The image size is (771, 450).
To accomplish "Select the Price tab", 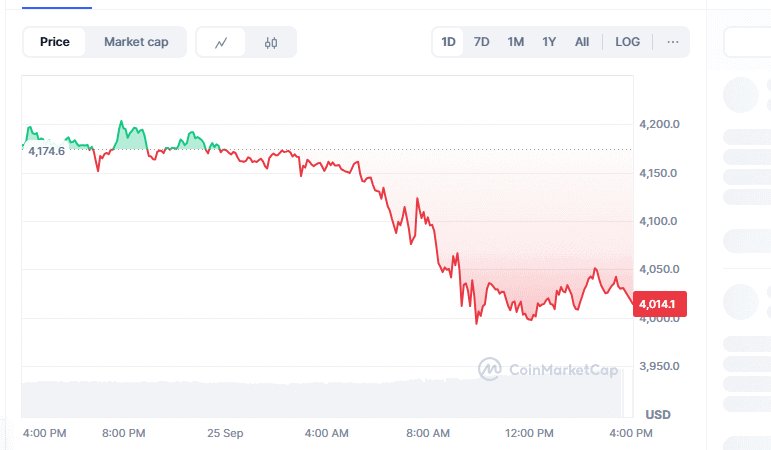I will point(55,42).
